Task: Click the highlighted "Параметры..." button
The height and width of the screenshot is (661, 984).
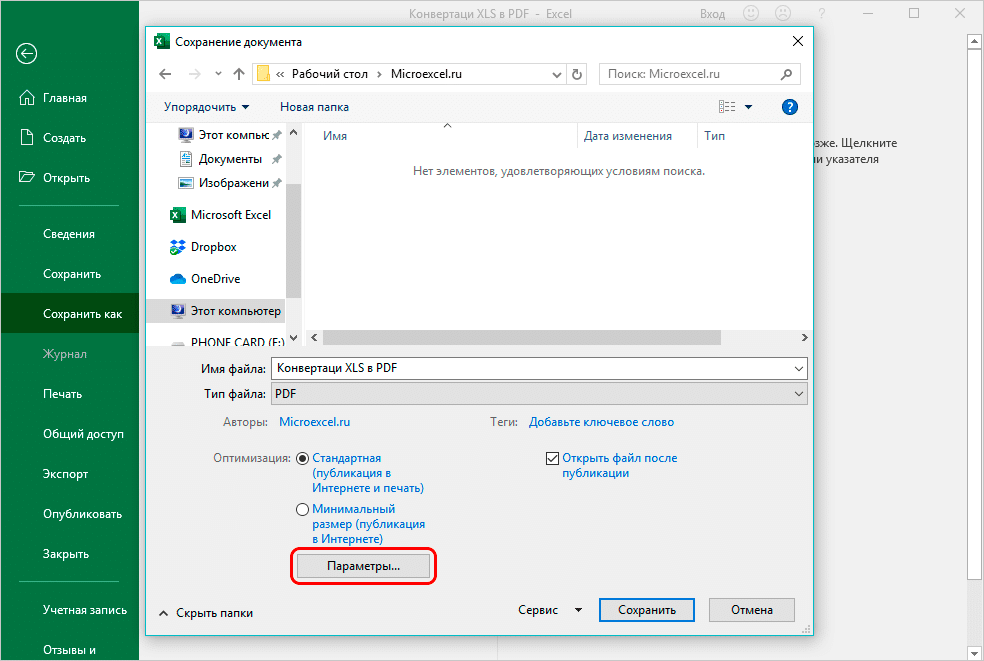Action: coord(363,566)
